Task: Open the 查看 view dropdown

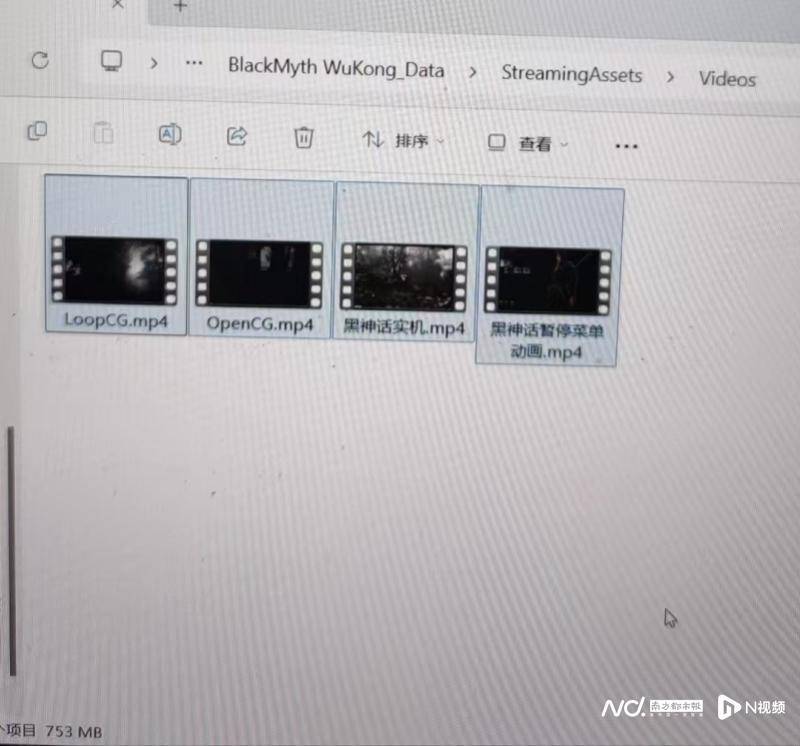Action: coord(528,143)
